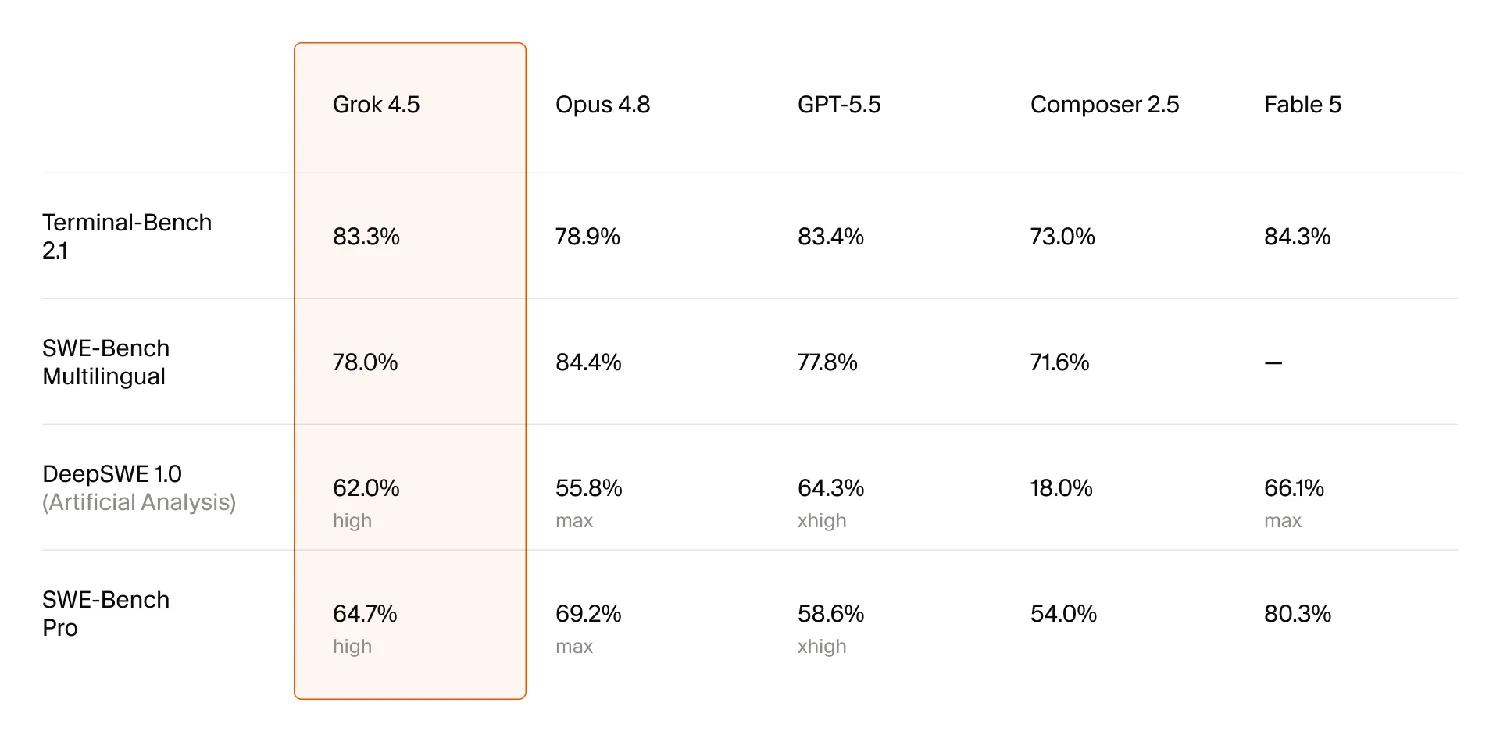The height and width of the screenshot is (742, 1500).
Task: Select Opus 4.8's 69.2% SWE-Bench Pro score
Action: tap(588, 614)
